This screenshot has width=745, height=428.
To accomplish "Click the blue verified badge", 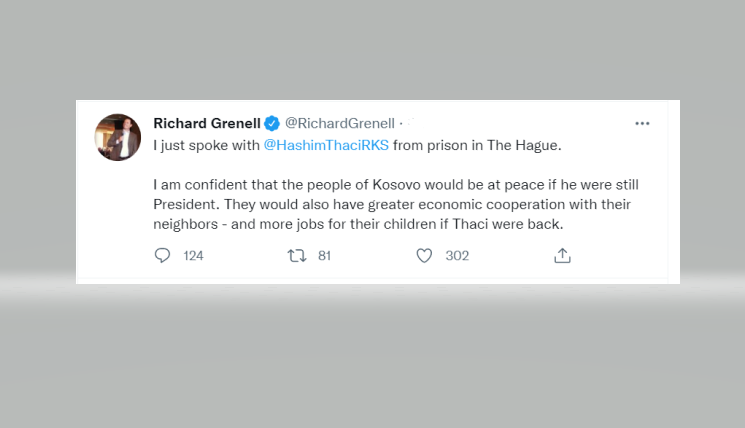I will [x=272, y=124].
